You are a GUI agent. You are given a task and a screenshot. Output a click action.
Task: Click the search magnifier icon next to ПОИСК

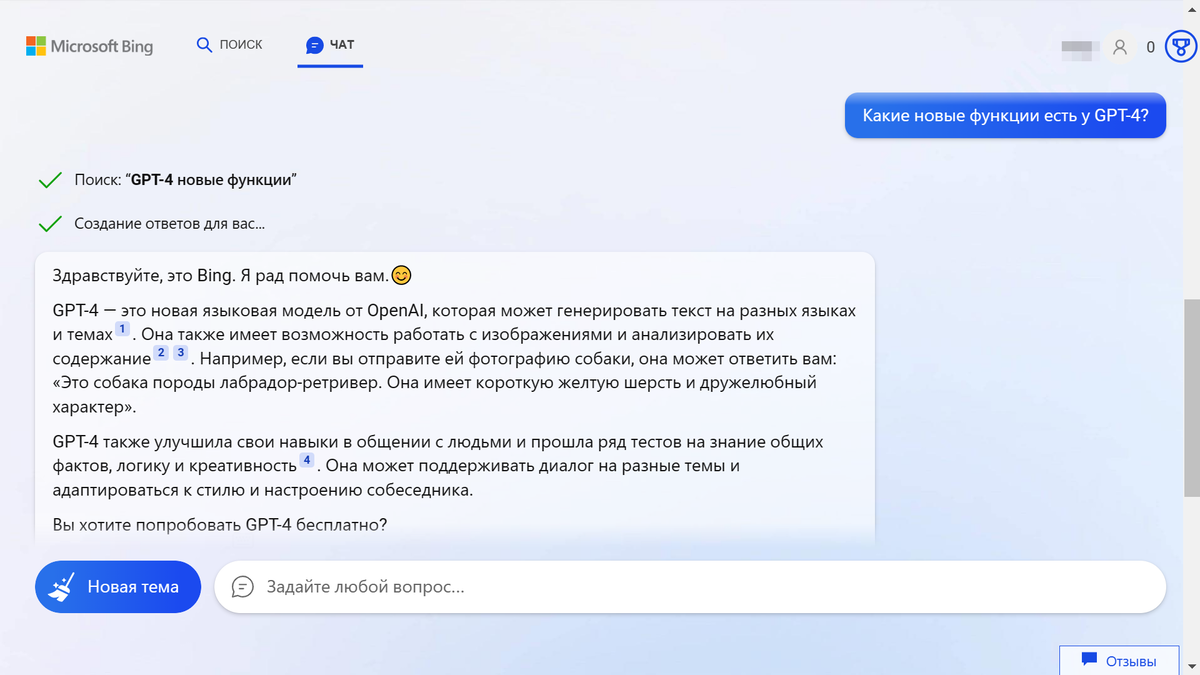tap(205, 45)
